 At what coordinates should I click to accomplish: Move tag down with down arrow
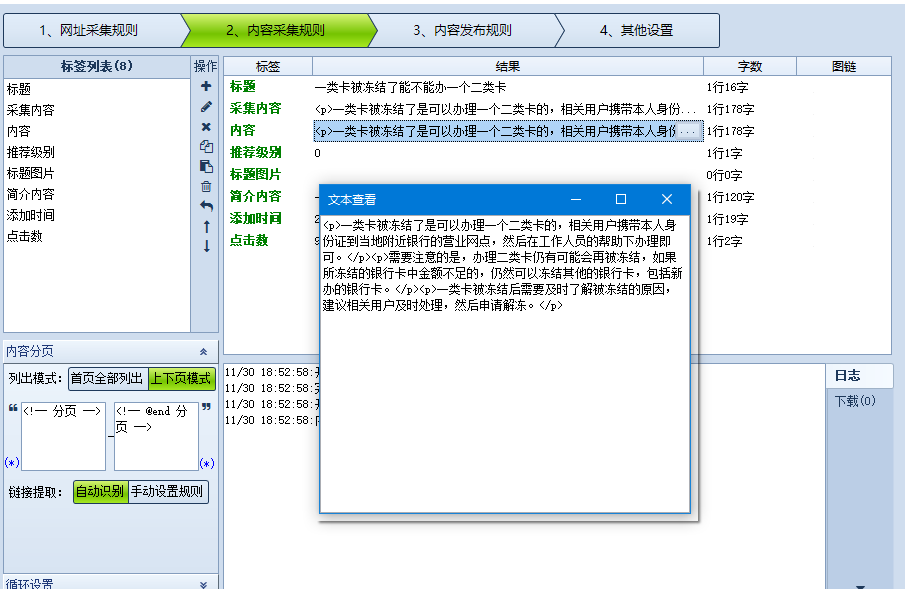[x=206, y=246]
